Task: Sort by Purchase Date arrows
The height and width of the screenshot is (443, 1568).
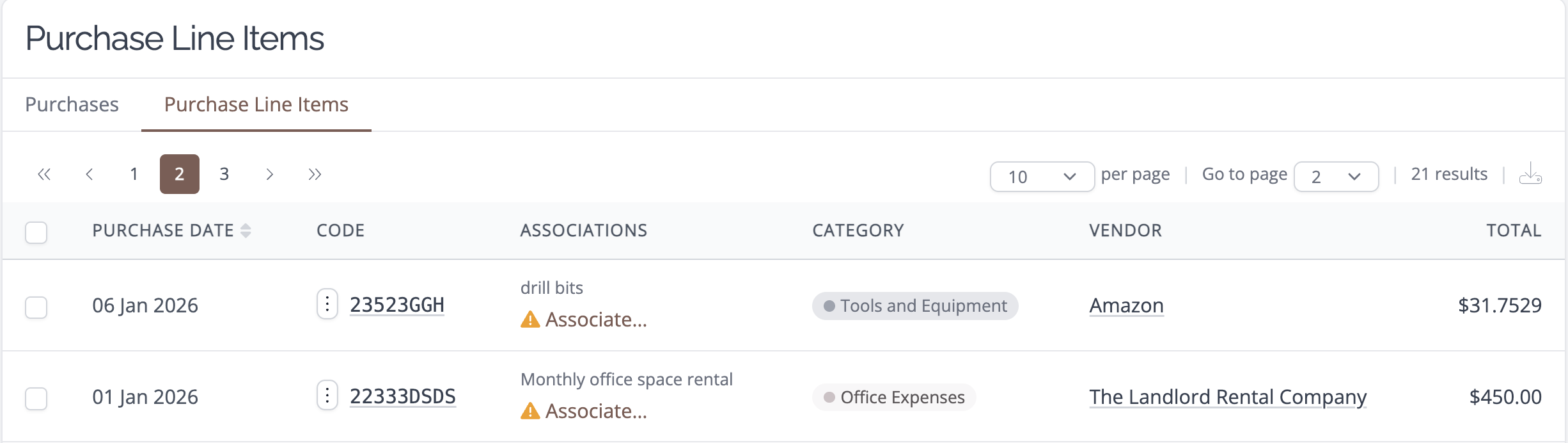Action: coord(246,230)
